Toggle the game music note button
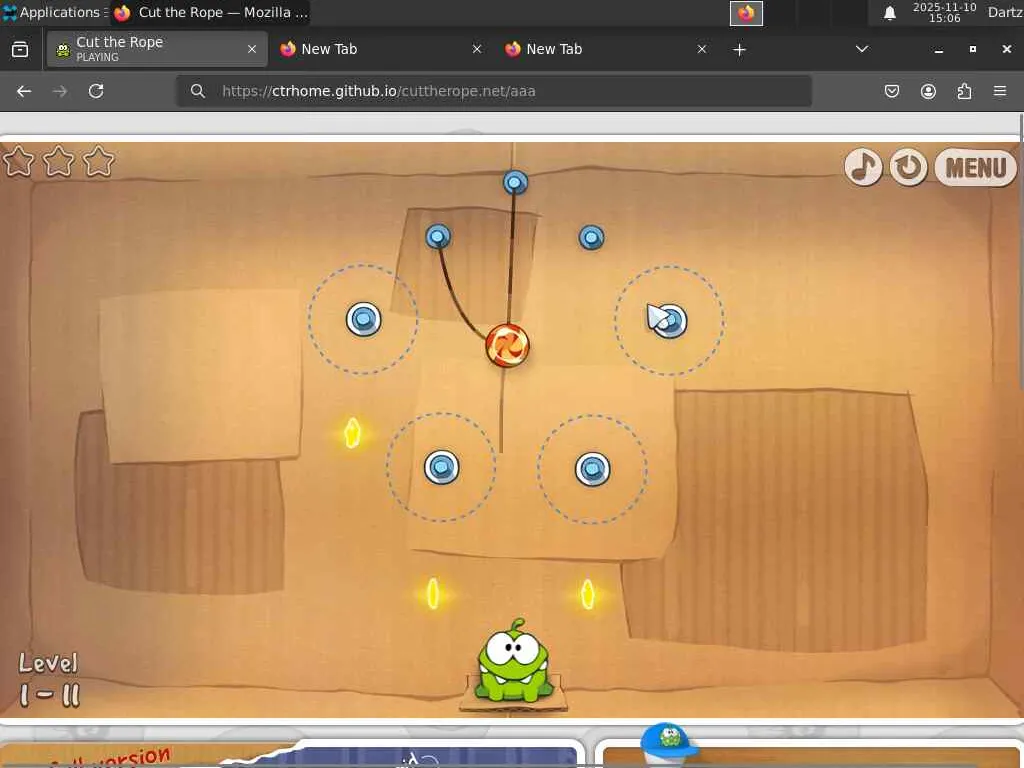This screenshot has width=1024, height=768. [863, 167]
